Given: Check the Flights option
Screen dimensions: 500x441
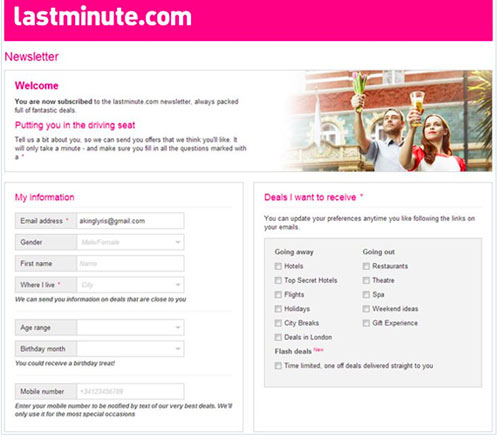Looking at the screenshot, I should pyautogui.click(x=278, y=295).
